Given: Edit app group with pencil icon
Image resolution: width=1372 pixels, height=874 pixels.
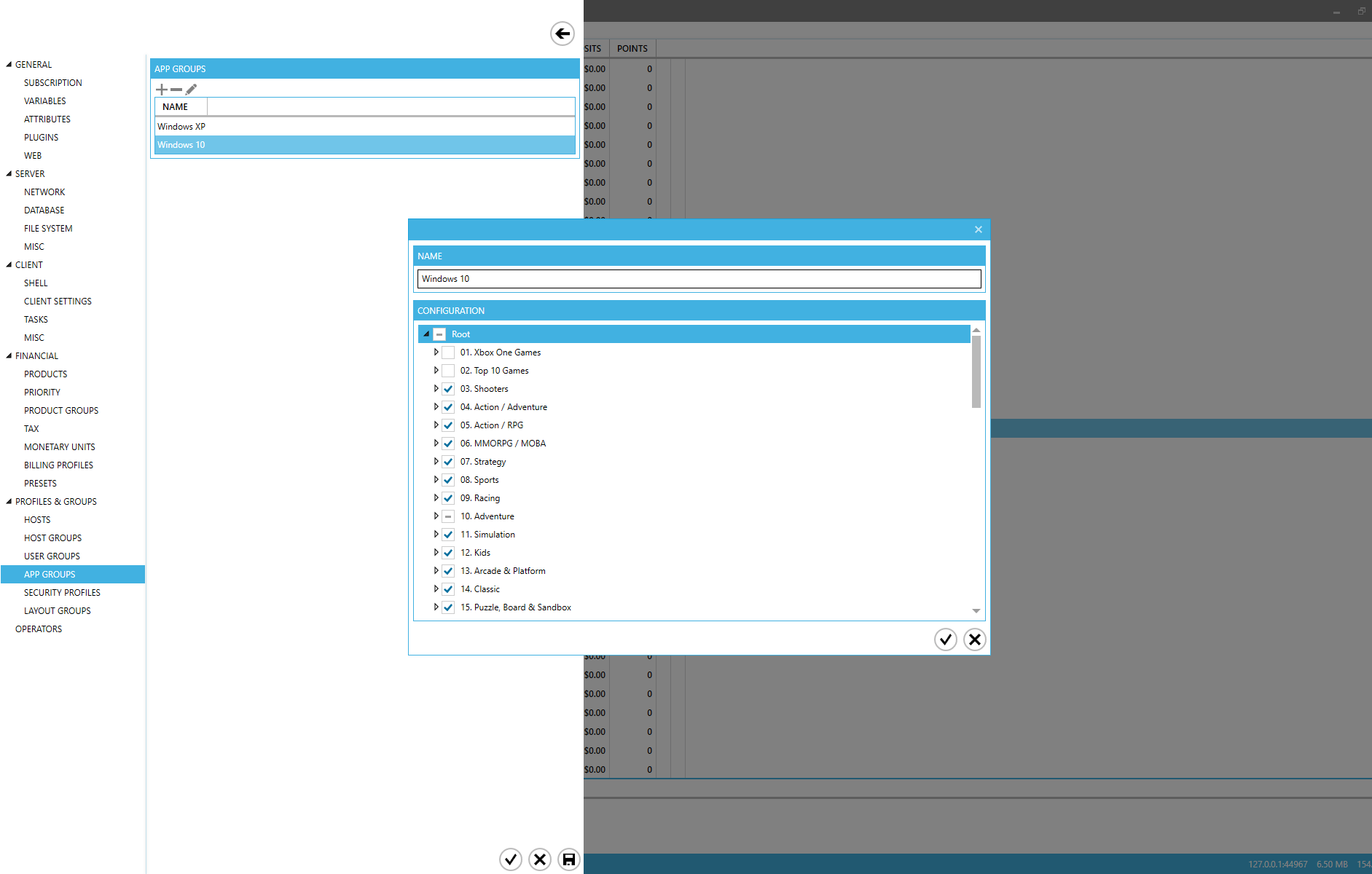Looking at the screenshot, I should point(191,90).
